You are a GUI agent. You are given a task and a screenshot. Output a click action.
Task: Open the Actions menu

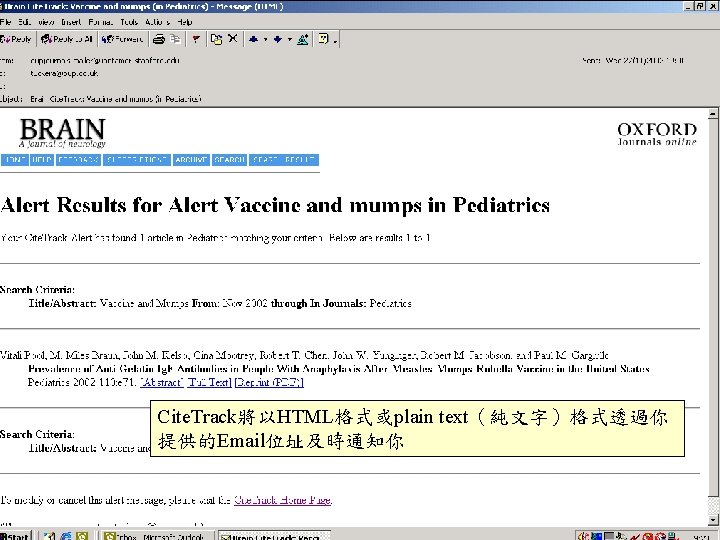pos(158,22)
